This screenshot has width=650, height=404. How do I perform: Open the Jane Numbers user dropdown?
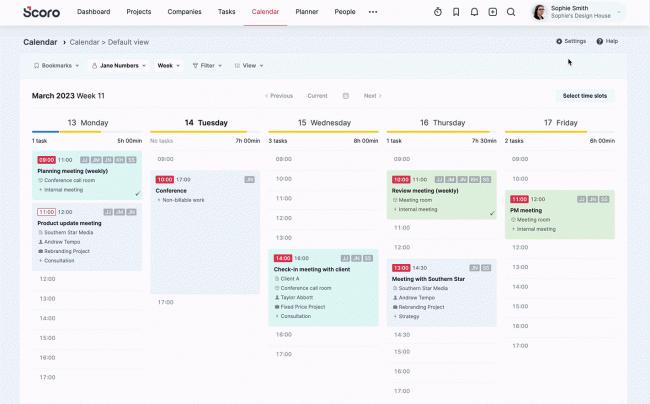pyautogui.click(x=119, y=65)
